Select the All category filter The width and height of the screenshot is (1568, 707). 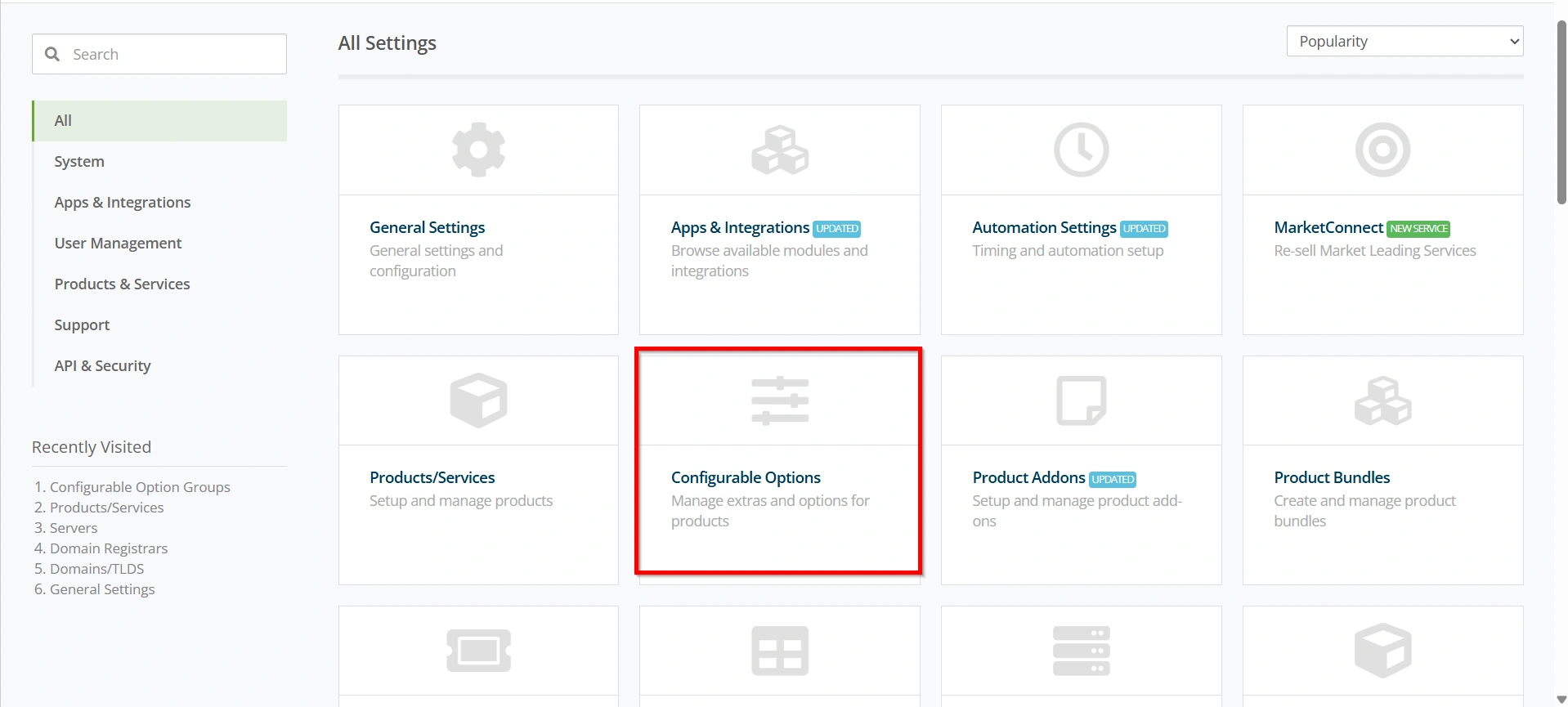click(159, 121)
